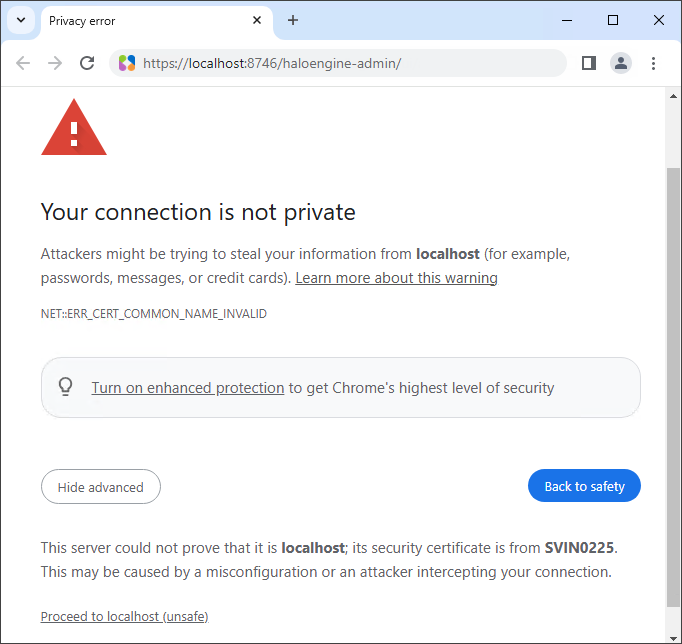Viewport: 682px width, 644px height.
Task: Click the site information icon in address bar
Action: (127, 63)
